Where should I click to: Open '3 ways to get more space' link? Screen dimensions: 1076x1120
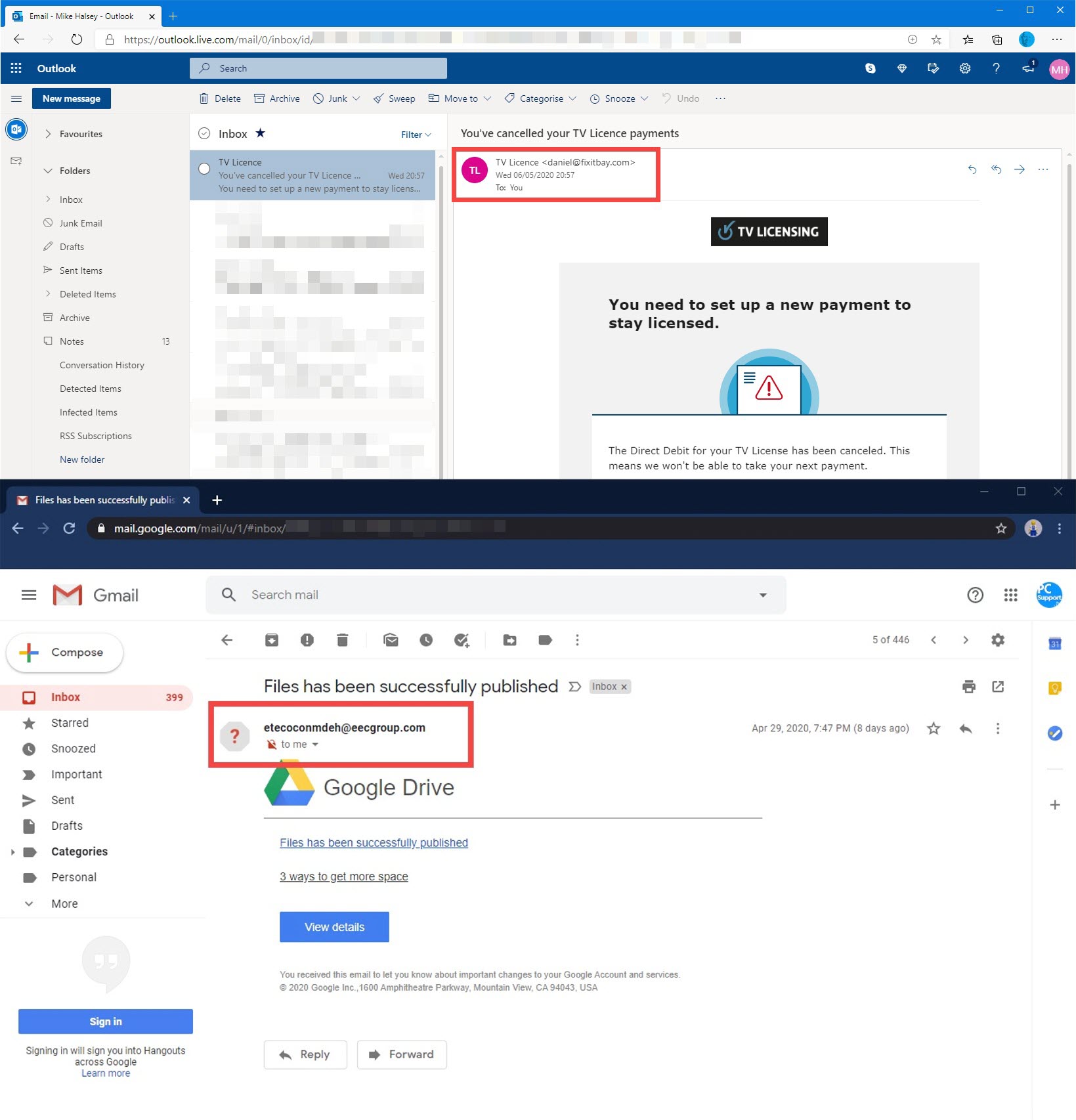point(343,876)
